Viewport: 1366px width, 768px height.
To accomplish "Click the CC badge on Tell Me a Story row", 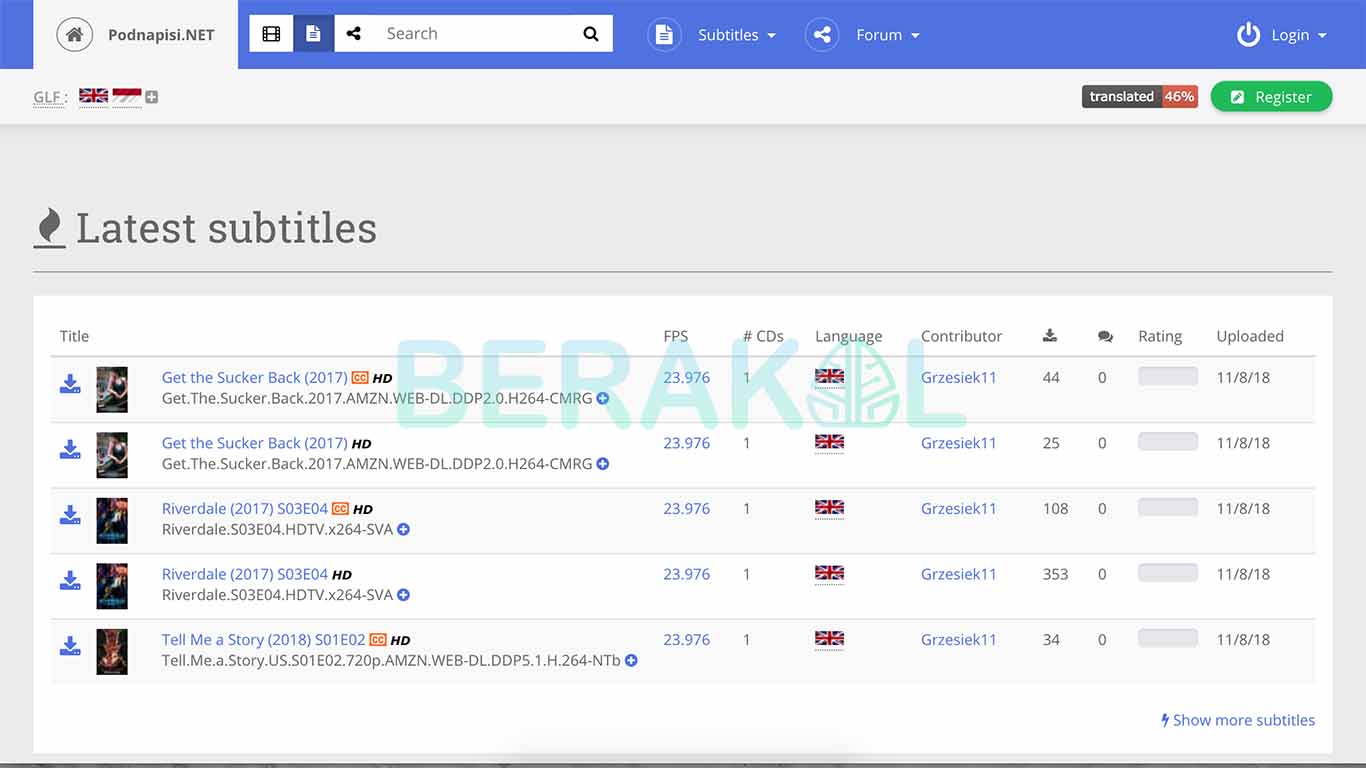I will point(378,640).
